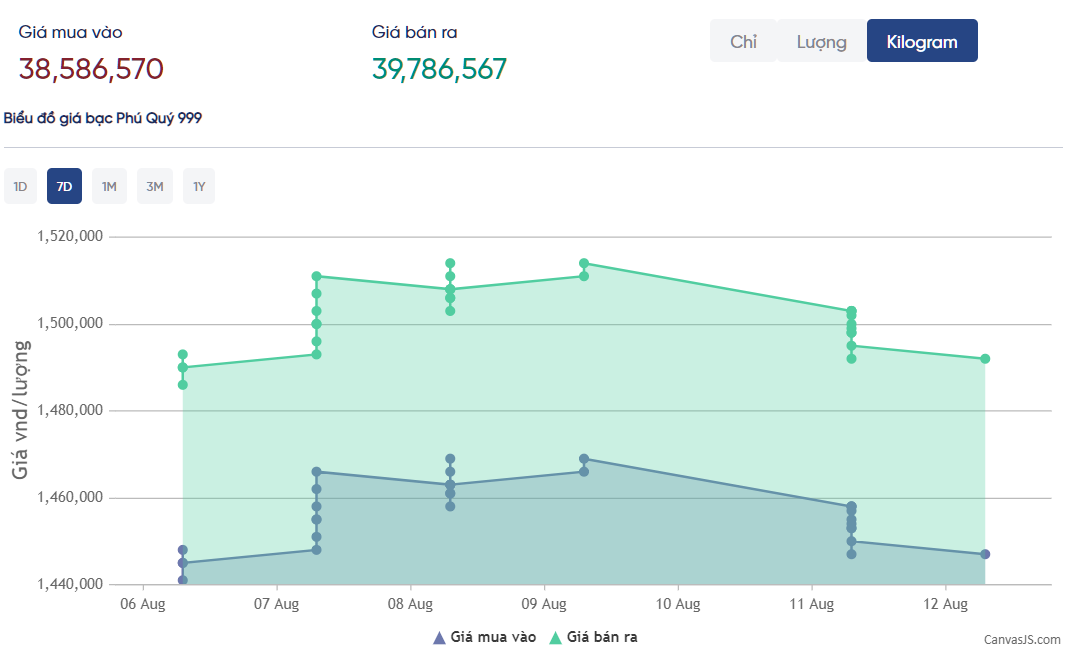The image size is (1067, 659).
Task: Click the lowest blue data point on 06 Aug
Action: coord(182,580)
